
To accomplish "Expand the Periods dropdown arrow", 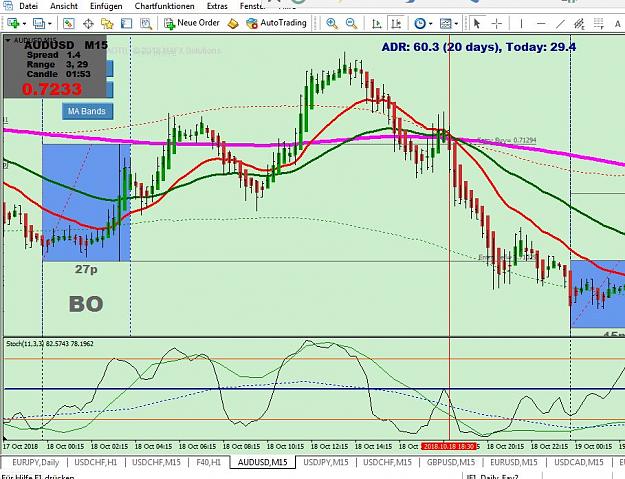I will tap(430, 24).
